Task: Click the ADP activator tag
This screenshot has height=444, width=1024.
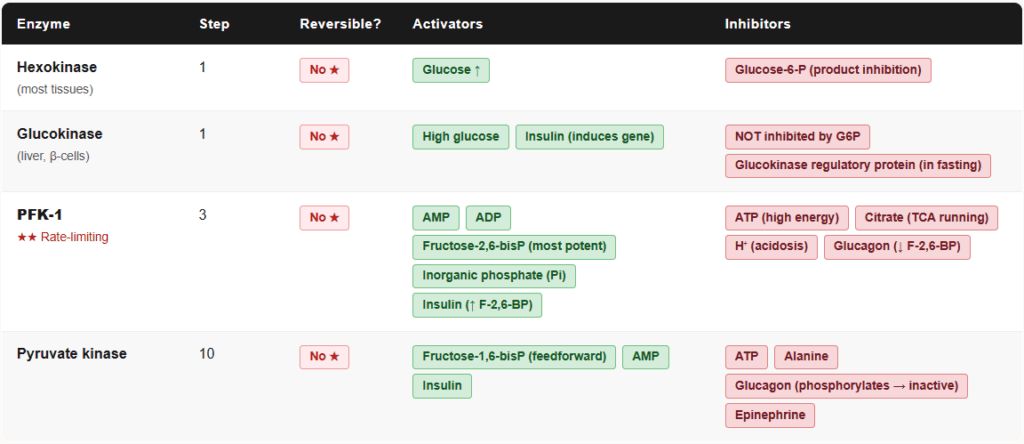Action: click(488, 218)
